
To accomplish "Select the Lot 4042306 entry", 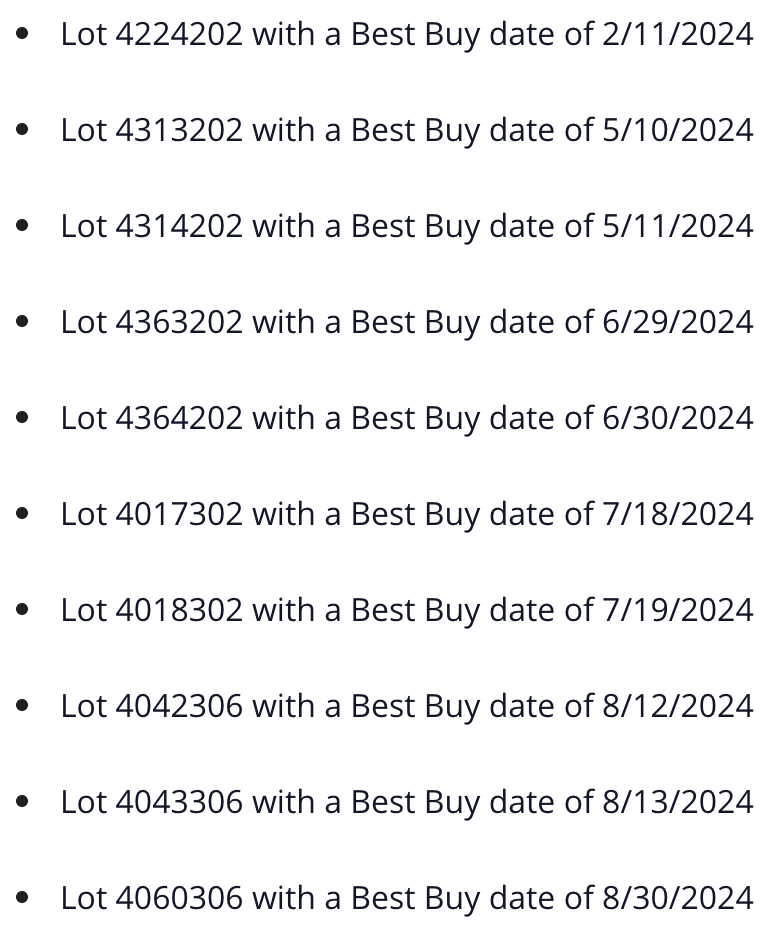I will 407,707.
